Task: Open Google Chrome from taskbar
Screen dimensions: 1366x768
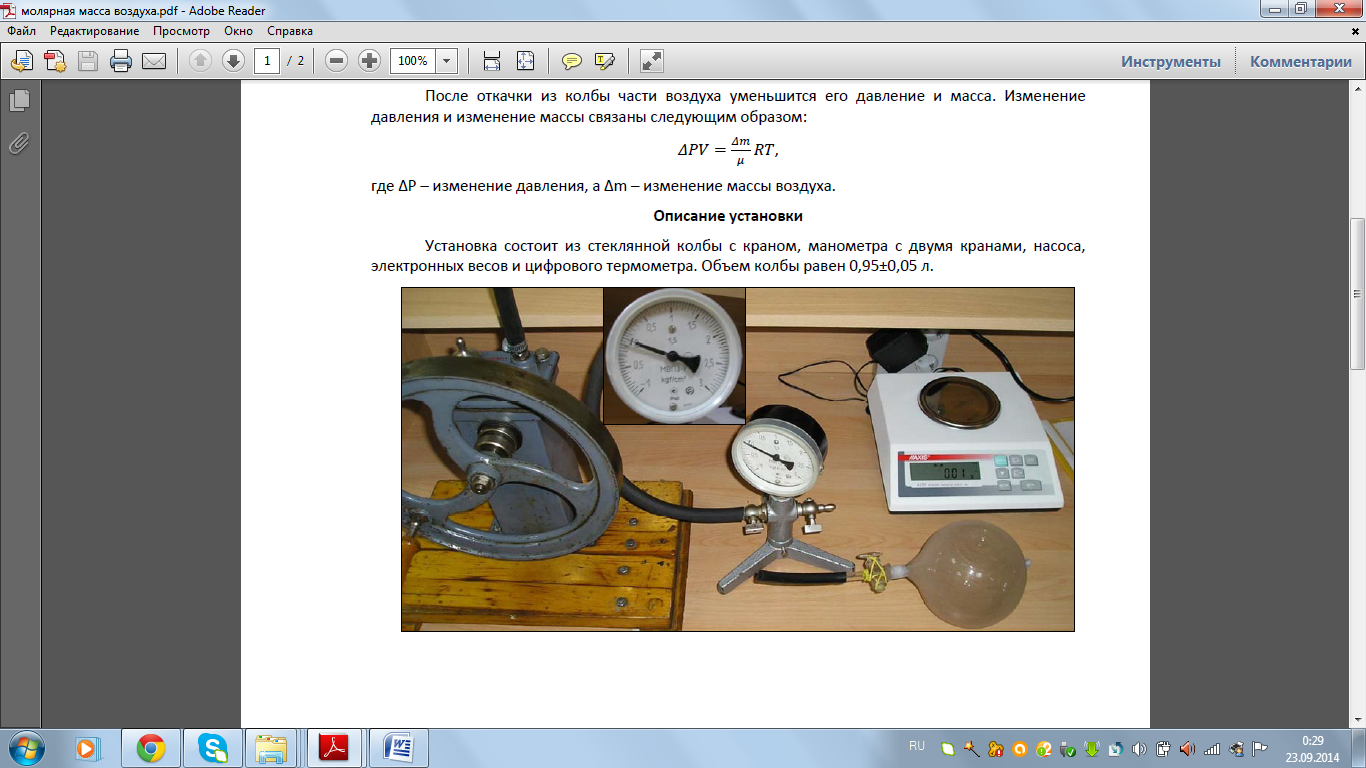Action: [x=151, y=748]
